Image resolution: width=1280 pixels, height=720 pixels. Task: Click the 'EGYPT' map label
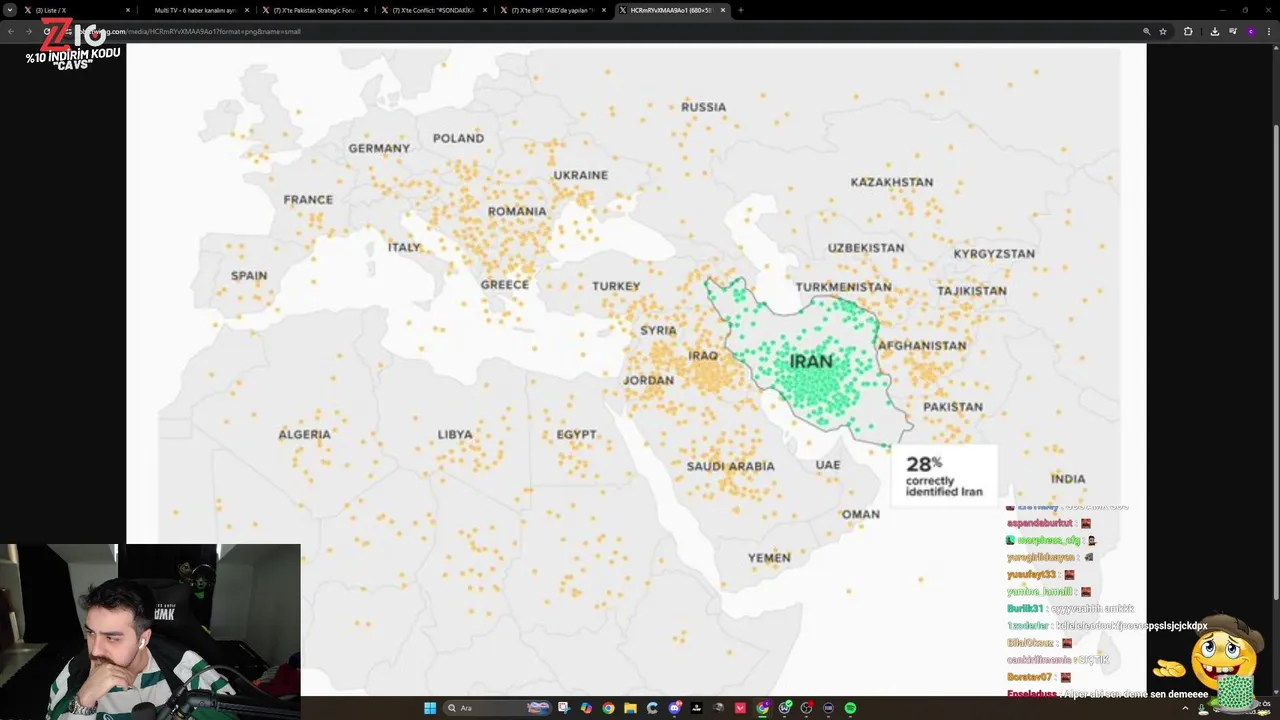coord(576,434)
